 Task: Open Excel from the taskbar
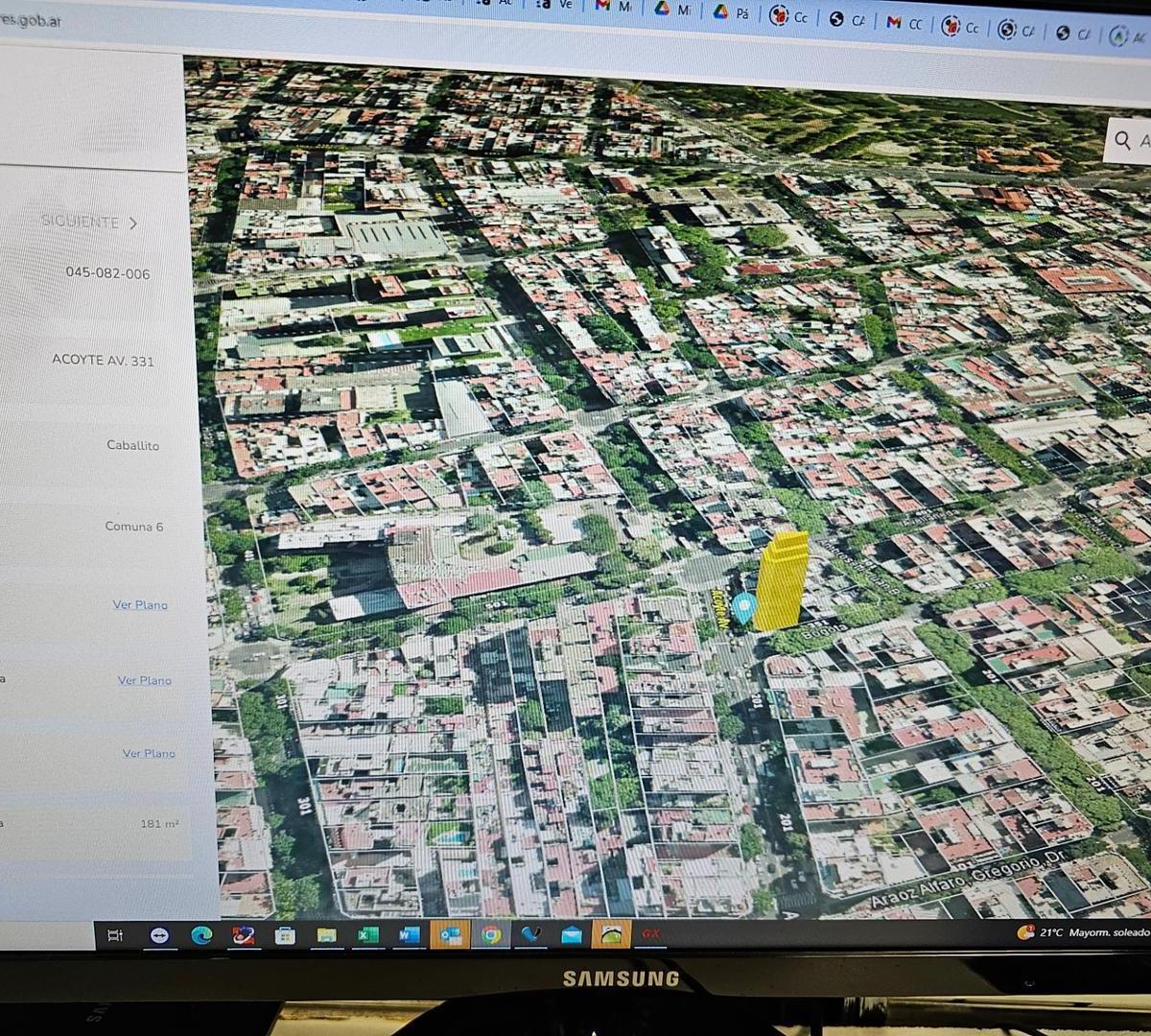click(x=368, y=935)
